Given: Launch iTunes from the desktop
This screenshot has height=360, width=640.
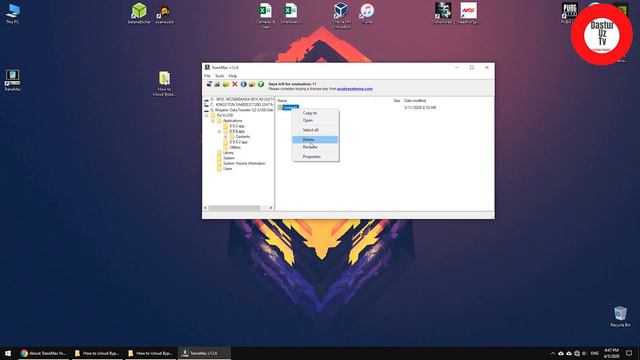Looking at the screenshot, I should click(367, 13).
